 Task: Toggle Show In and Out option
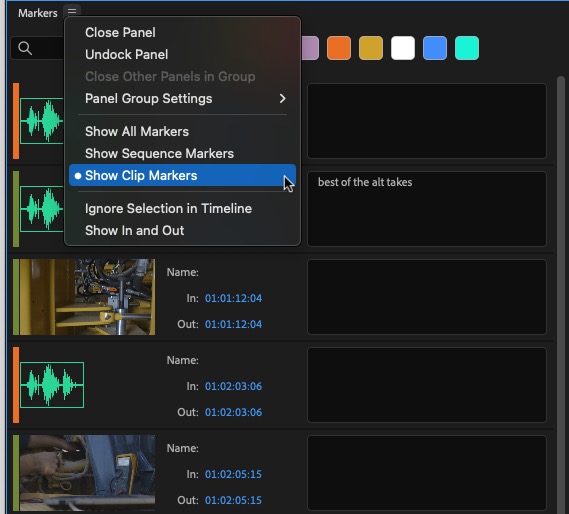pos(135,231)
